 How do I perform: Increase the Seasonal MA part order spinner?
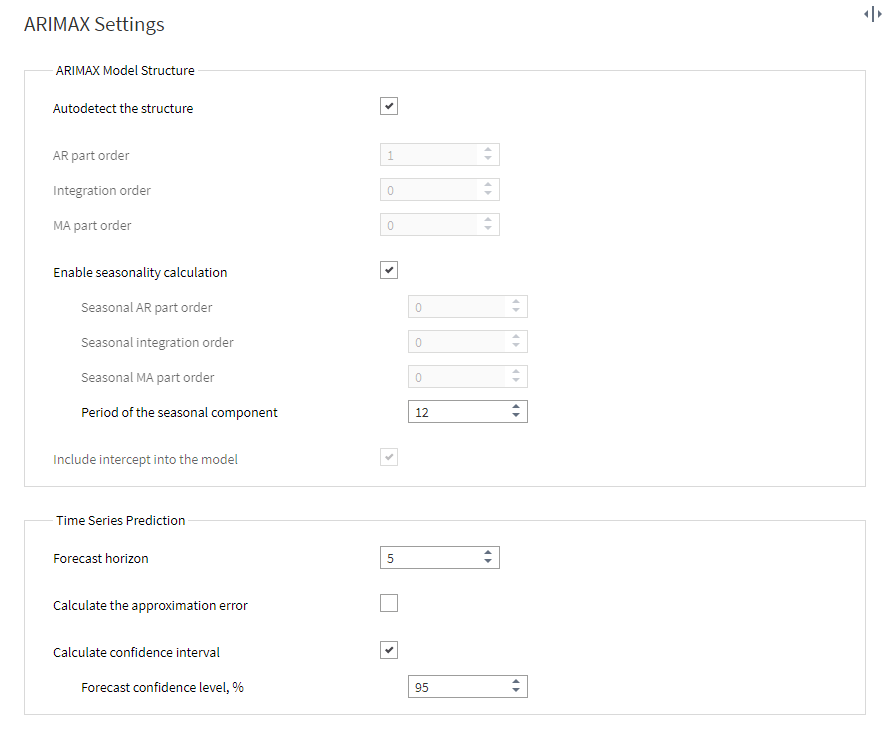coord(515,372)
